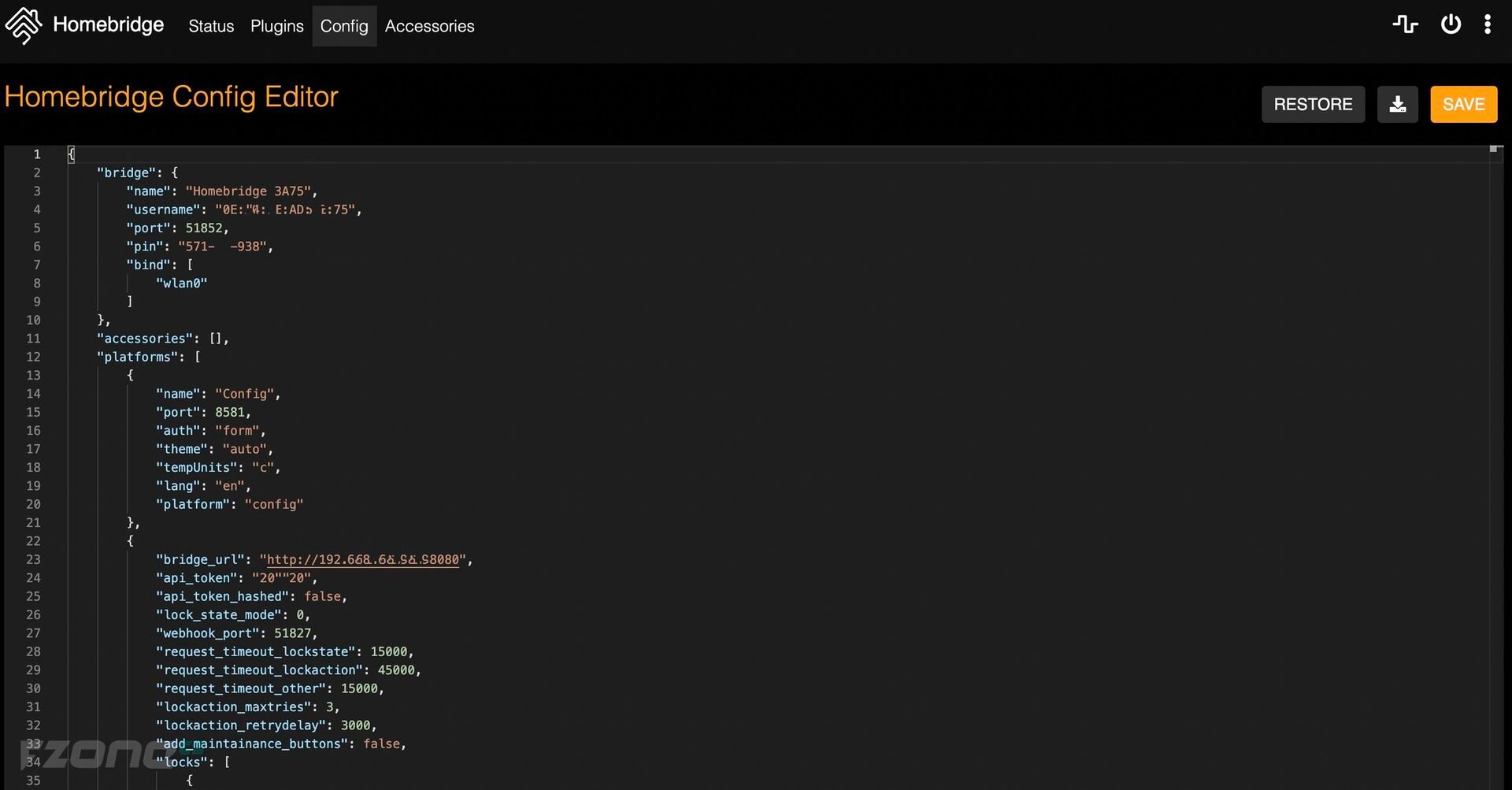Click the "config" platform value
This screenshot has height=790, width=1512.
tap(274, 504)
